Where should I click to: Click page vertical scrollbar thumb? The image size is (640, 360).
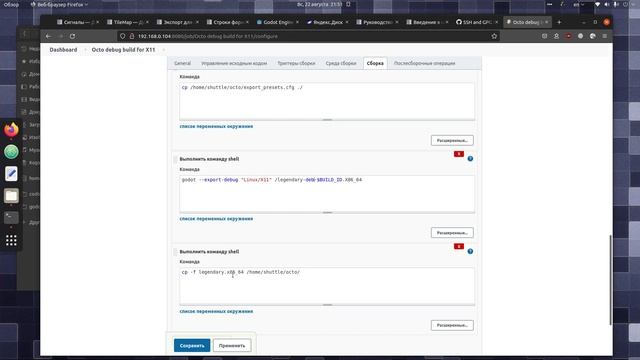(x=610, y=280)
